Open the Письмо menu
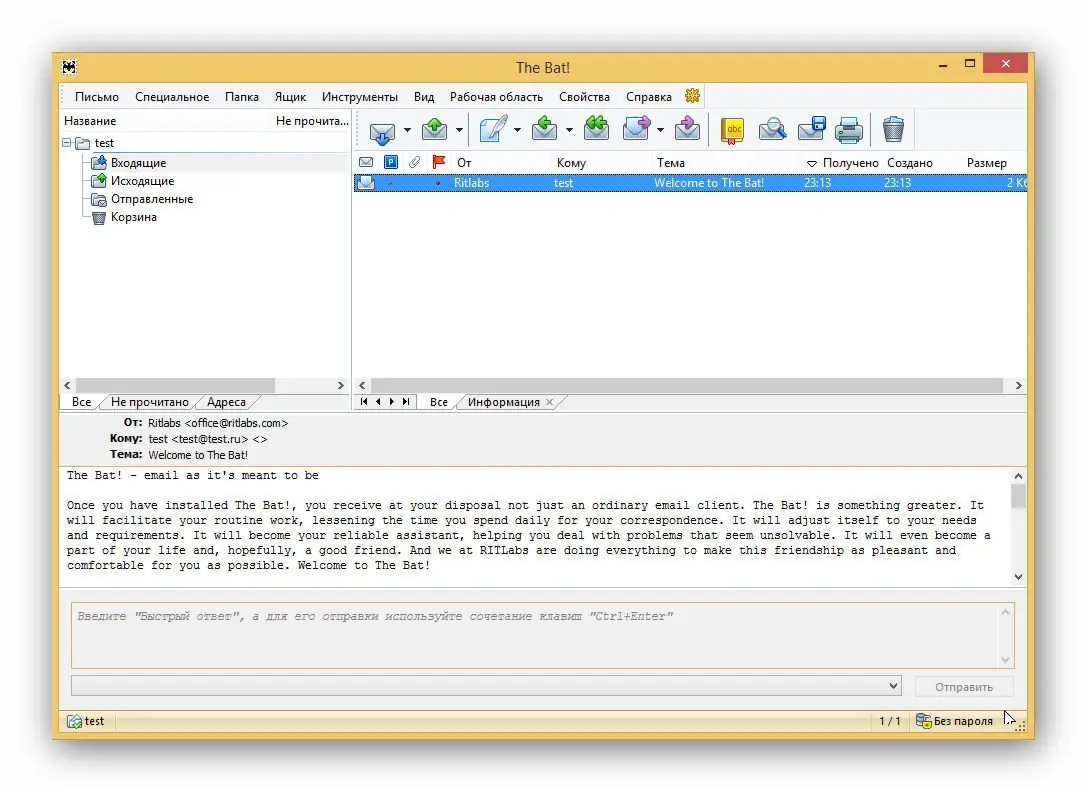Screen dimensions: 1087x792 [97, 96]
